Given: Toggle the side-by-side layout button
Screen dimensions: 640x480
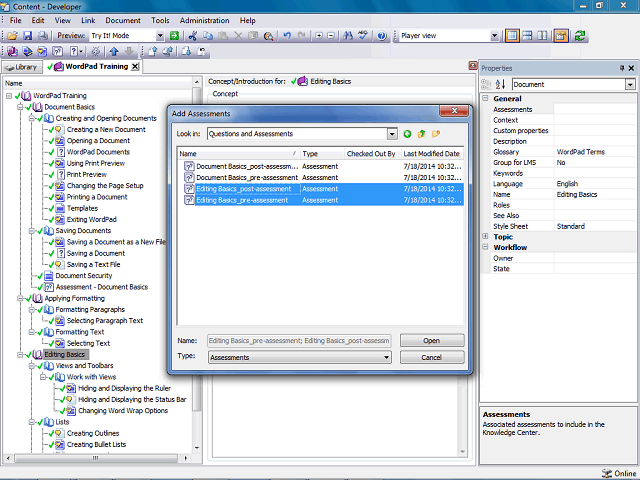Looking at the screenshot, I should [x=542, y=36].
